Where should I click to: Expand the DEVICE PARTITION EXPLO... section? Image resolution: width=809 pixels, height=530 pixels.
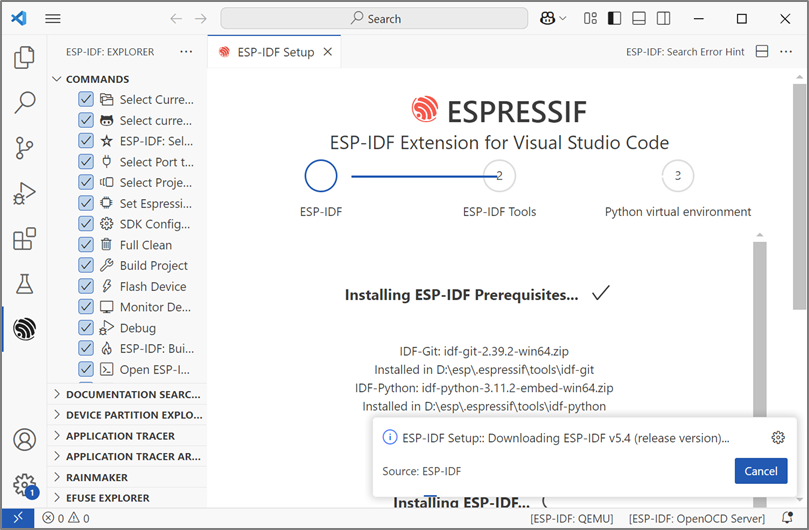127,415
